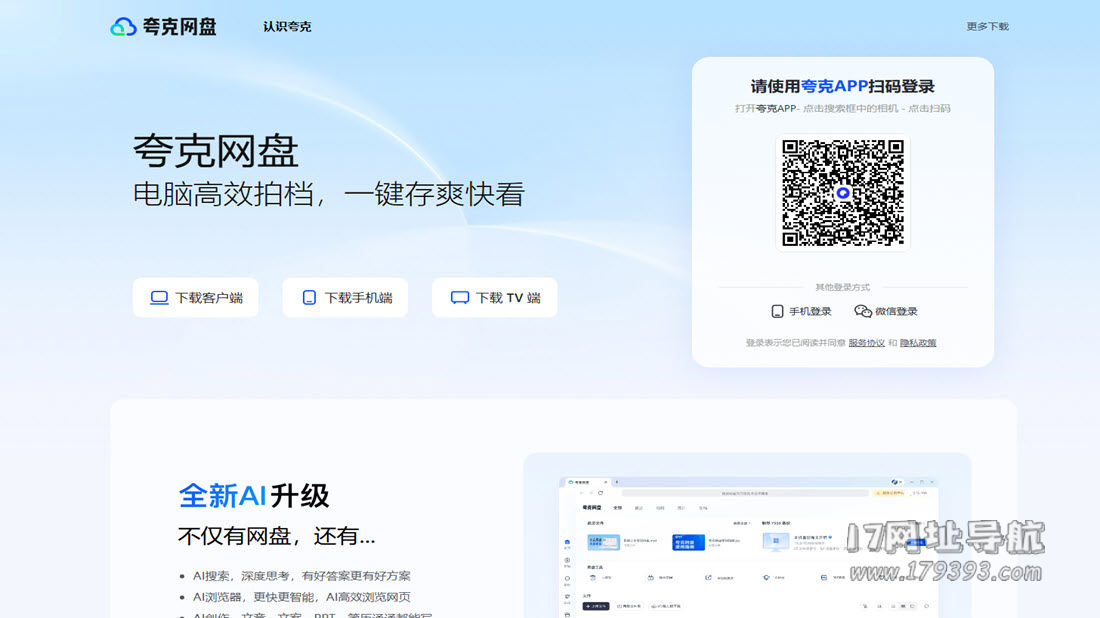Open the 隐私政策 link
Viewport: 1100px width, 618px height.
918,343
